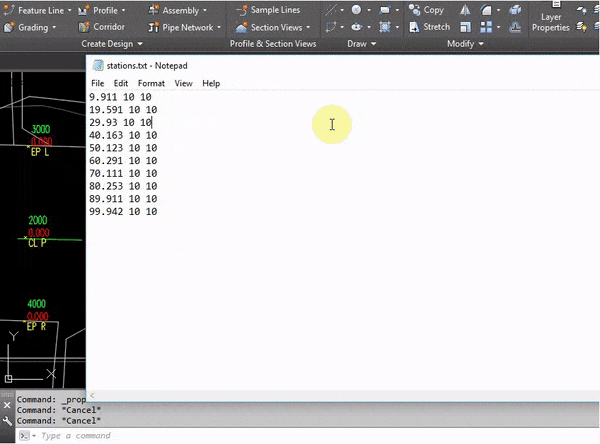Click the line '60.291 10 10'

click(123, 160)
